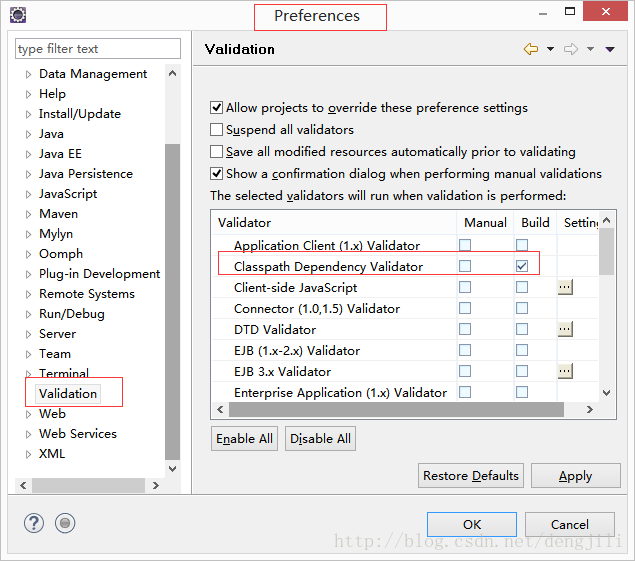
Task: Open the forward history dropdown arrow
Action: coord(590,49)
